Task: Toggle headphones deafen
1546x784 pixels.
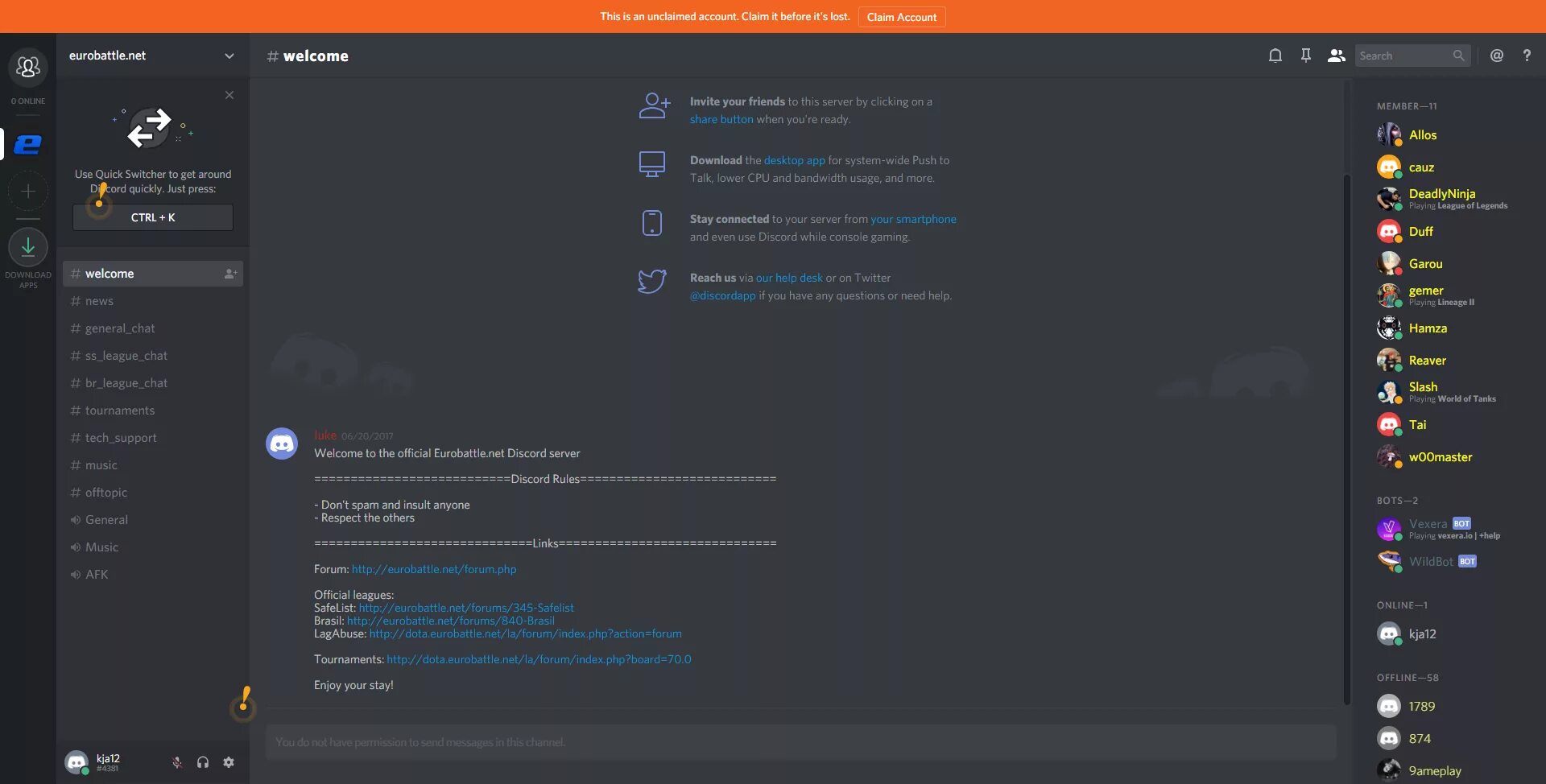Action: (203, 762)
